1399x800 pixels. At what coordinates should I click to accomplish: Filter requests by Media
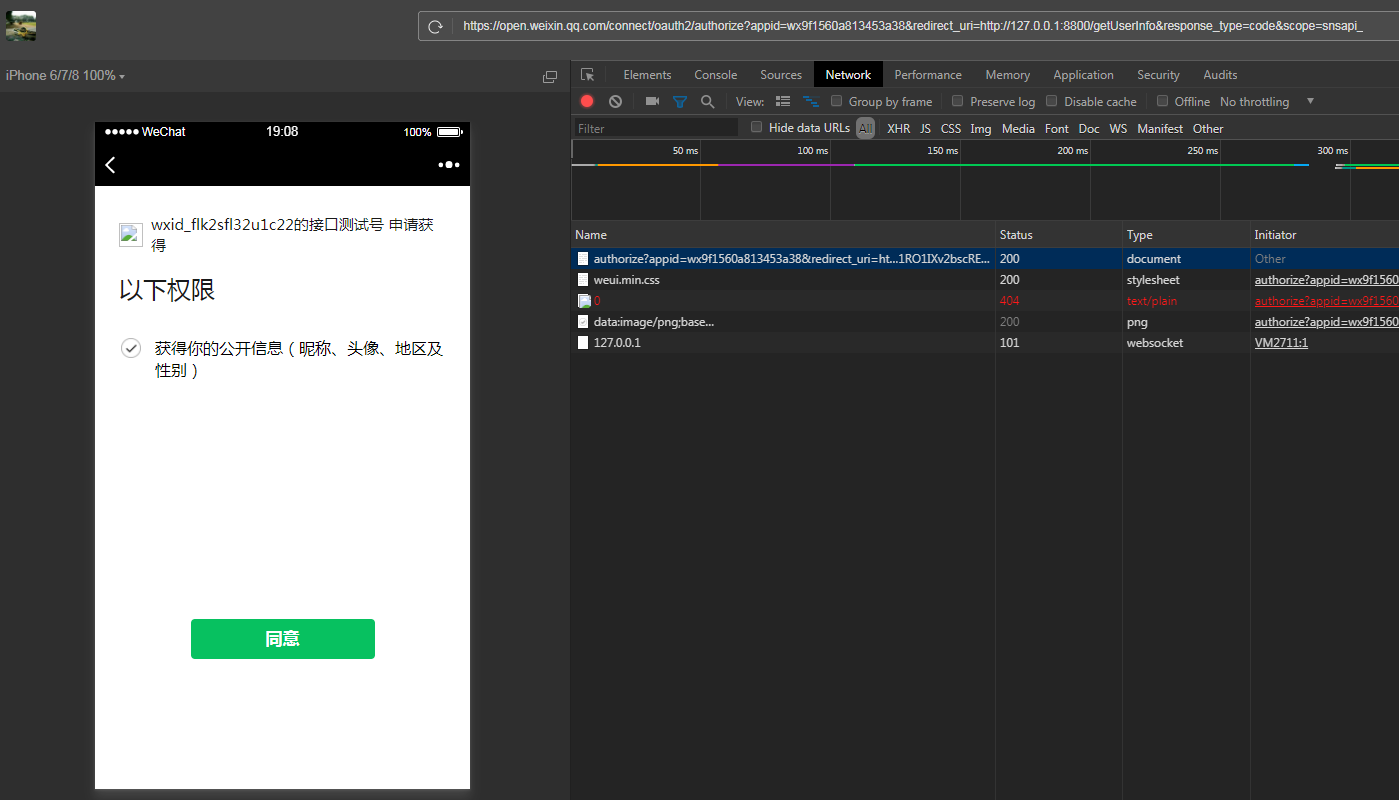1018,128
